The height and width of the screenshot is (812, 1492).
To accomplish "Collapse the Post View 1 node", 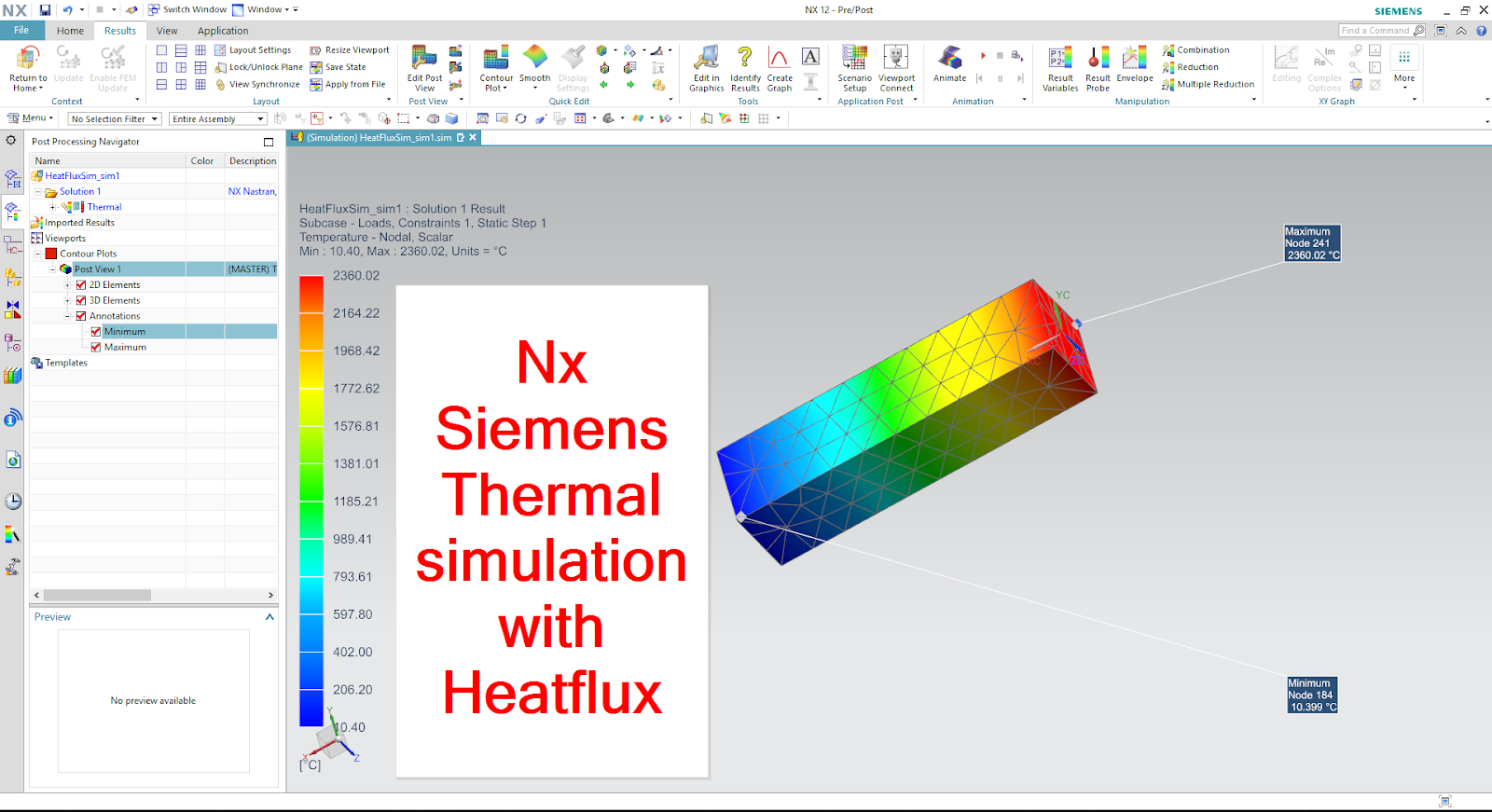I will 53,269.
